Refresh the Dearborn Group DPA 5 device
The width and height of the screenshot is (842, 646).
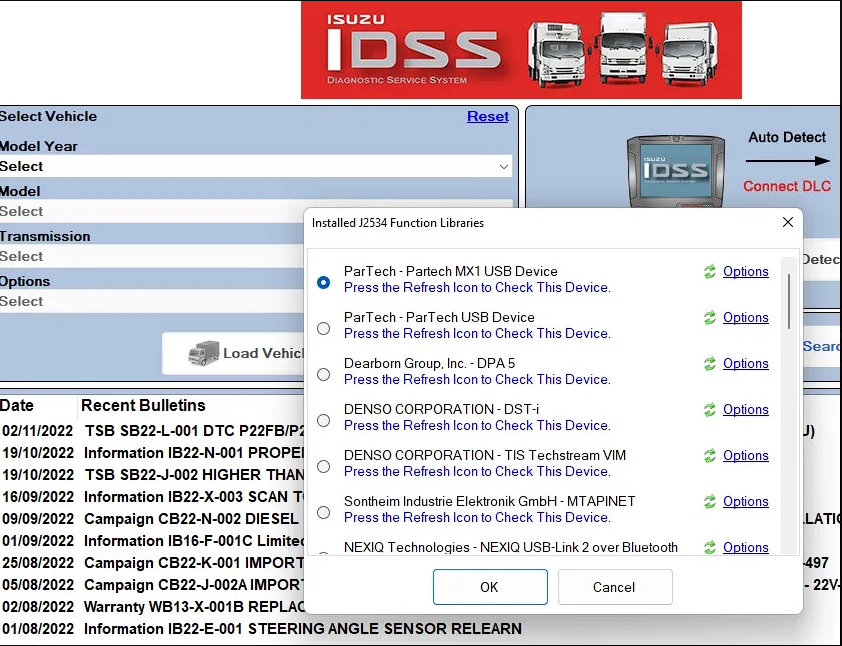tap(710, 364)
